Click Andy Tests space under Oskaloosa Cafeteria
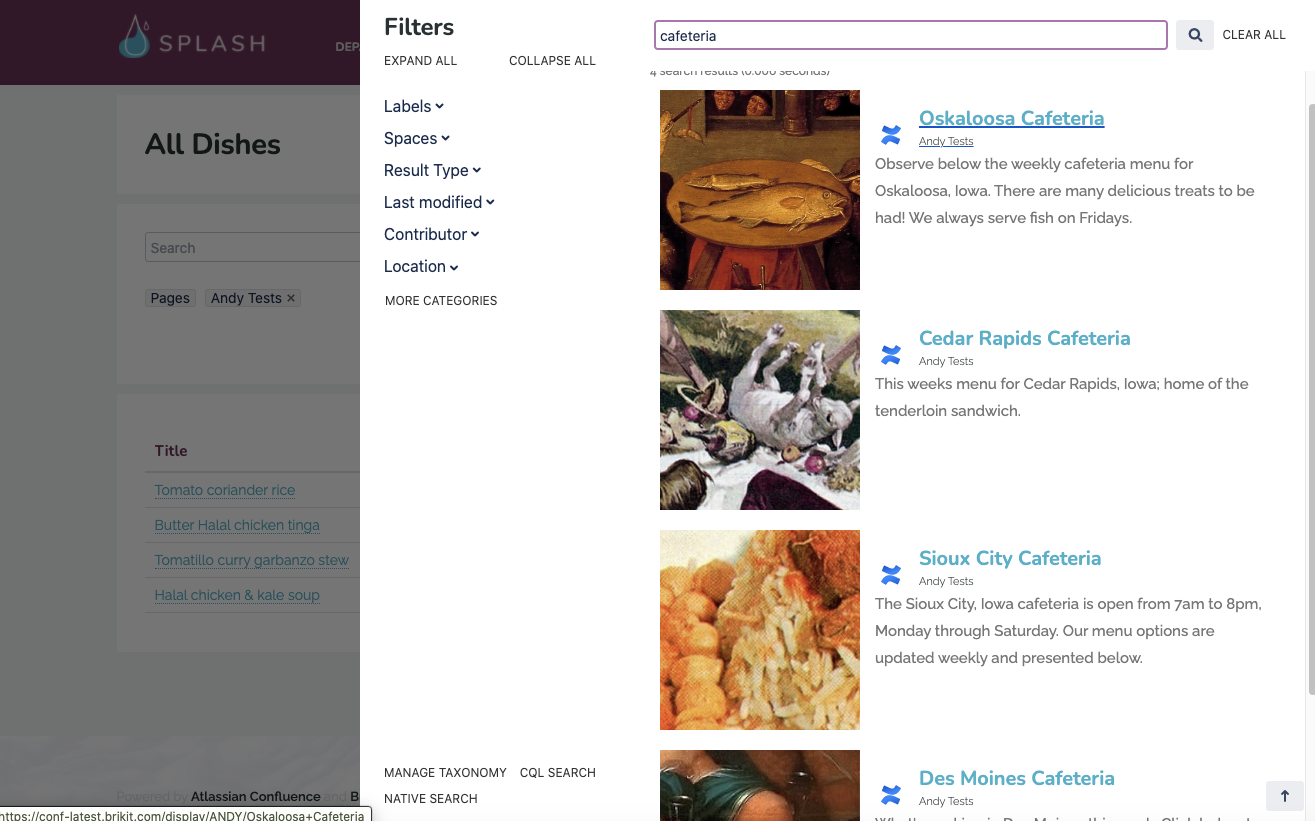1315x821 pixels. coord(946,141)
